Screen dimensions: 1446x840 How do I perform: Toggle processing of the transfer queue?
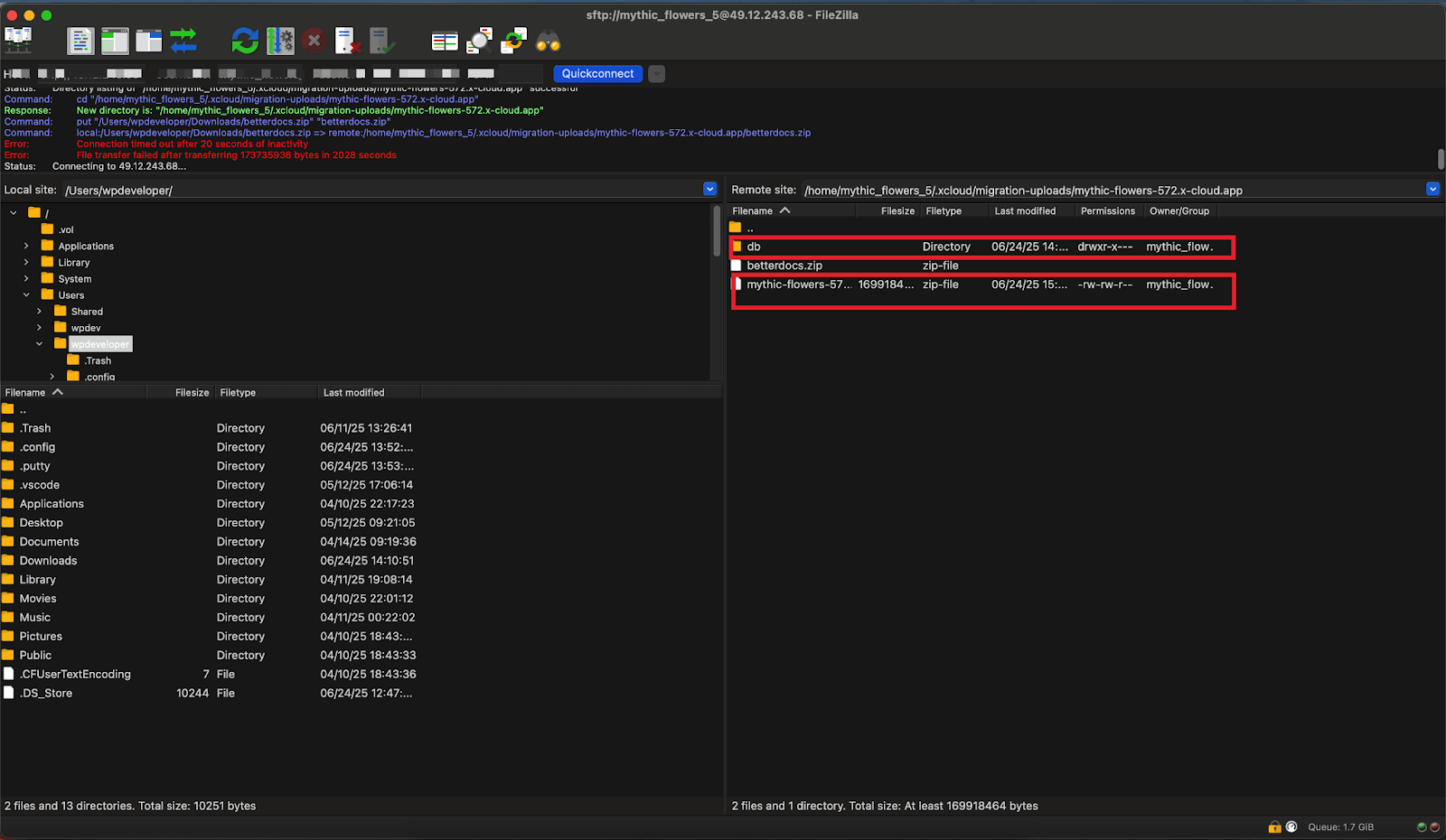coord(280,41)
